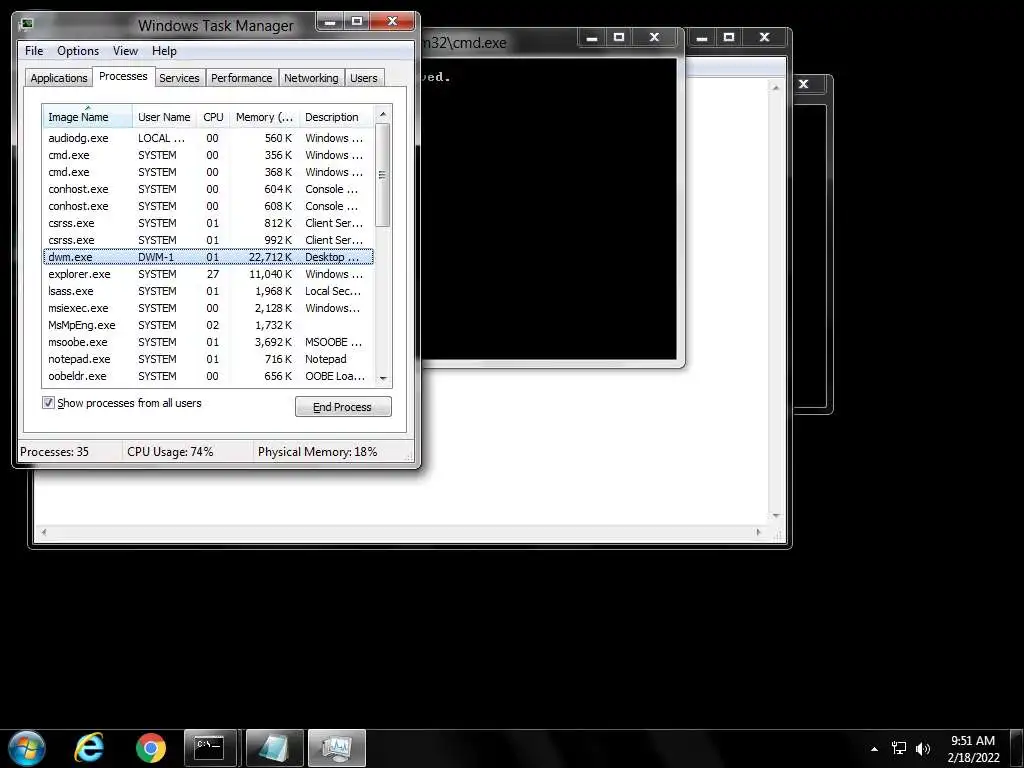Screen dimensions: 1024x768
Task: Switch to the Applications tab
Action: coord(59,78)
